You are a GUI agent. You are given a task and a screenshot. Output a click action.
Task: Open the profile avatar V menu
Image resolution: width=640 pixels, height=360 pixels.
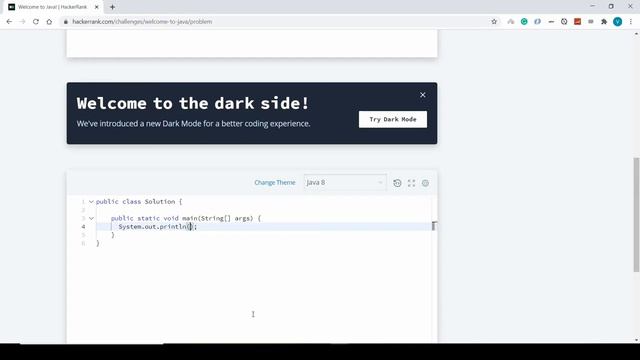click(618, 22)
